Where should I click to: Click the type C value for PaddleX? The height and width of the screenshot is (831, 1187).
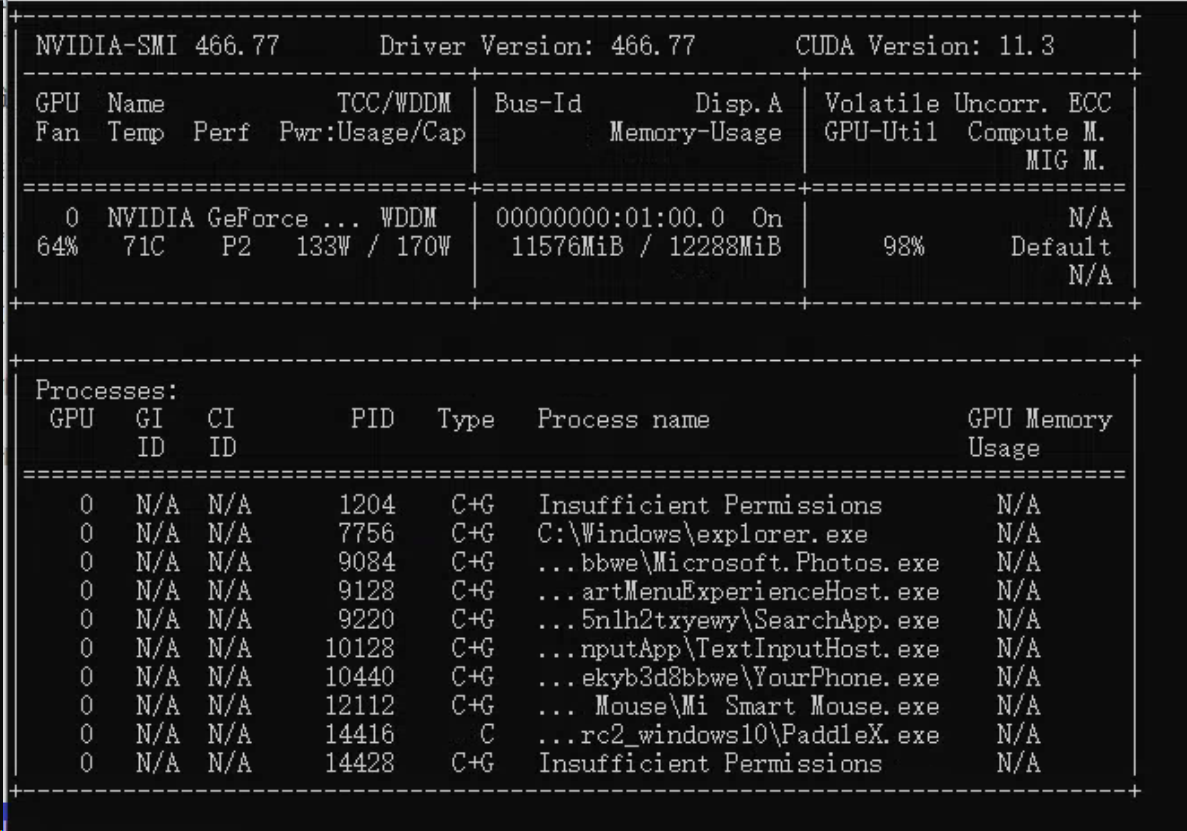(x=487, y=735)
